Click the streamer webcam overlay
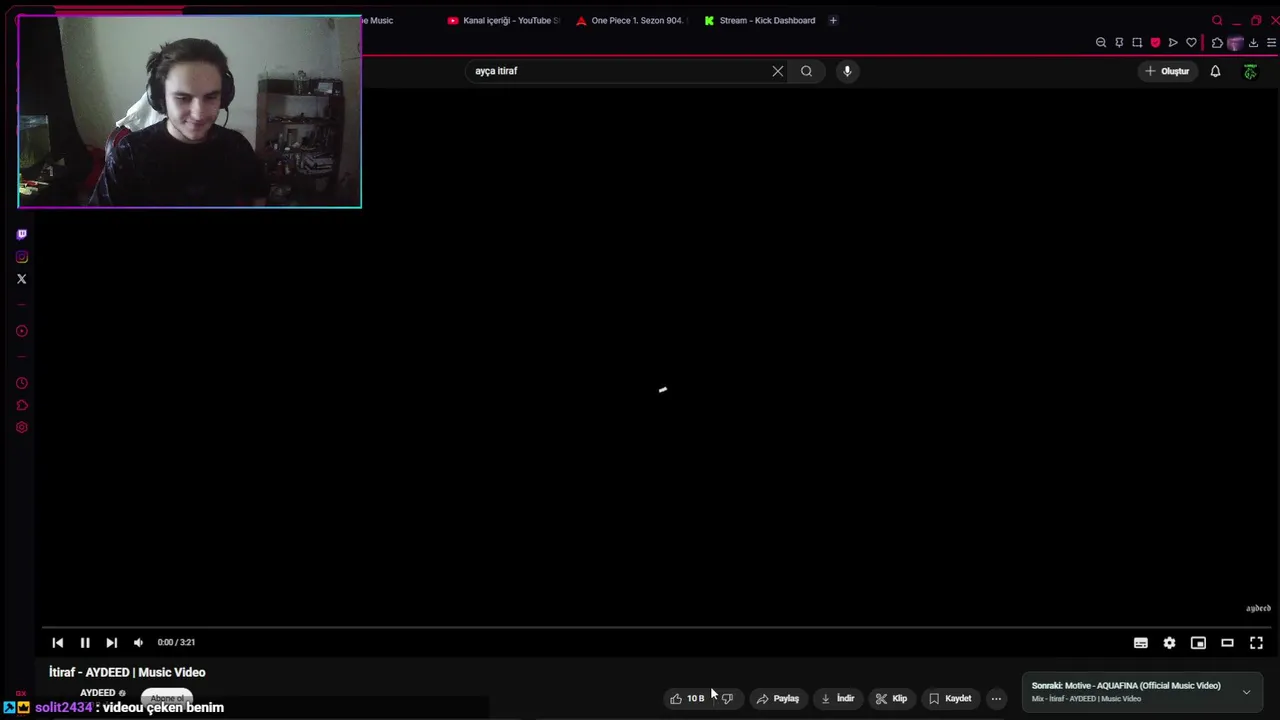Image resolution: width=1280 pixels, height=720 pixels. click(189, 111)
